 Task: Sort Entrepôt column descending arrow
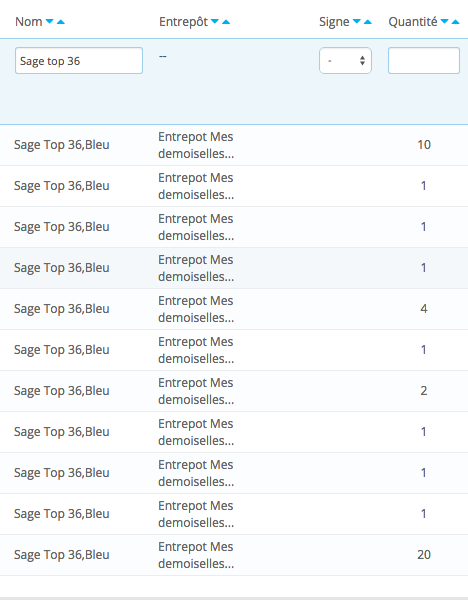pyautogui.click(x=215, y=21)
